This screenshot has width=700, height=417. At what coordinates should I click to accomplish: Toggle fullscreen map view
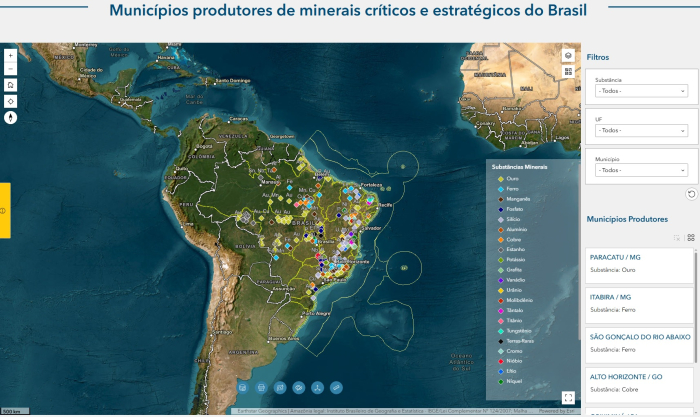click(568, 397)
